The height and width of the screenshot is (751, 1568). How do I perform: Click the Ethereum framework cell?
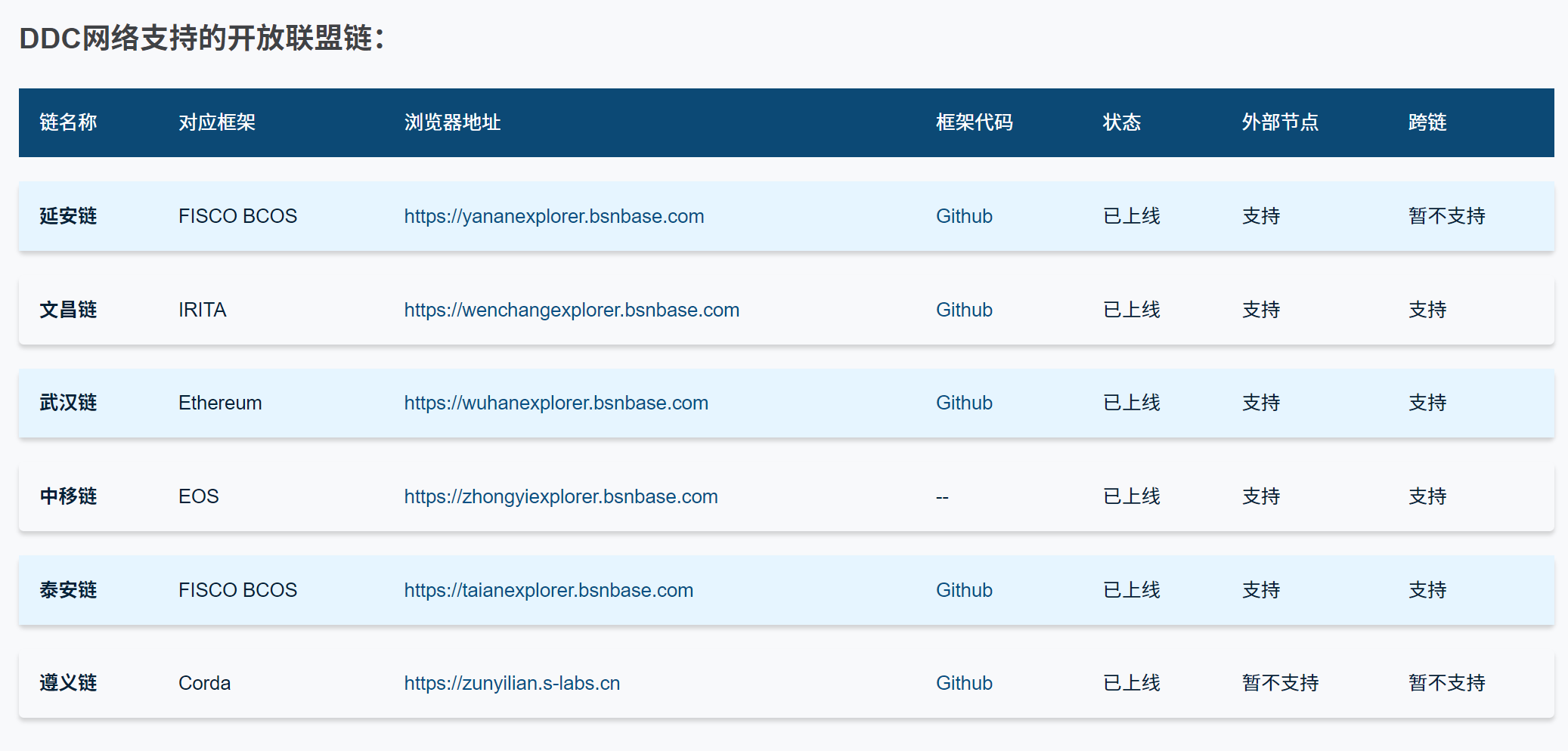click(x=220, y=403)
